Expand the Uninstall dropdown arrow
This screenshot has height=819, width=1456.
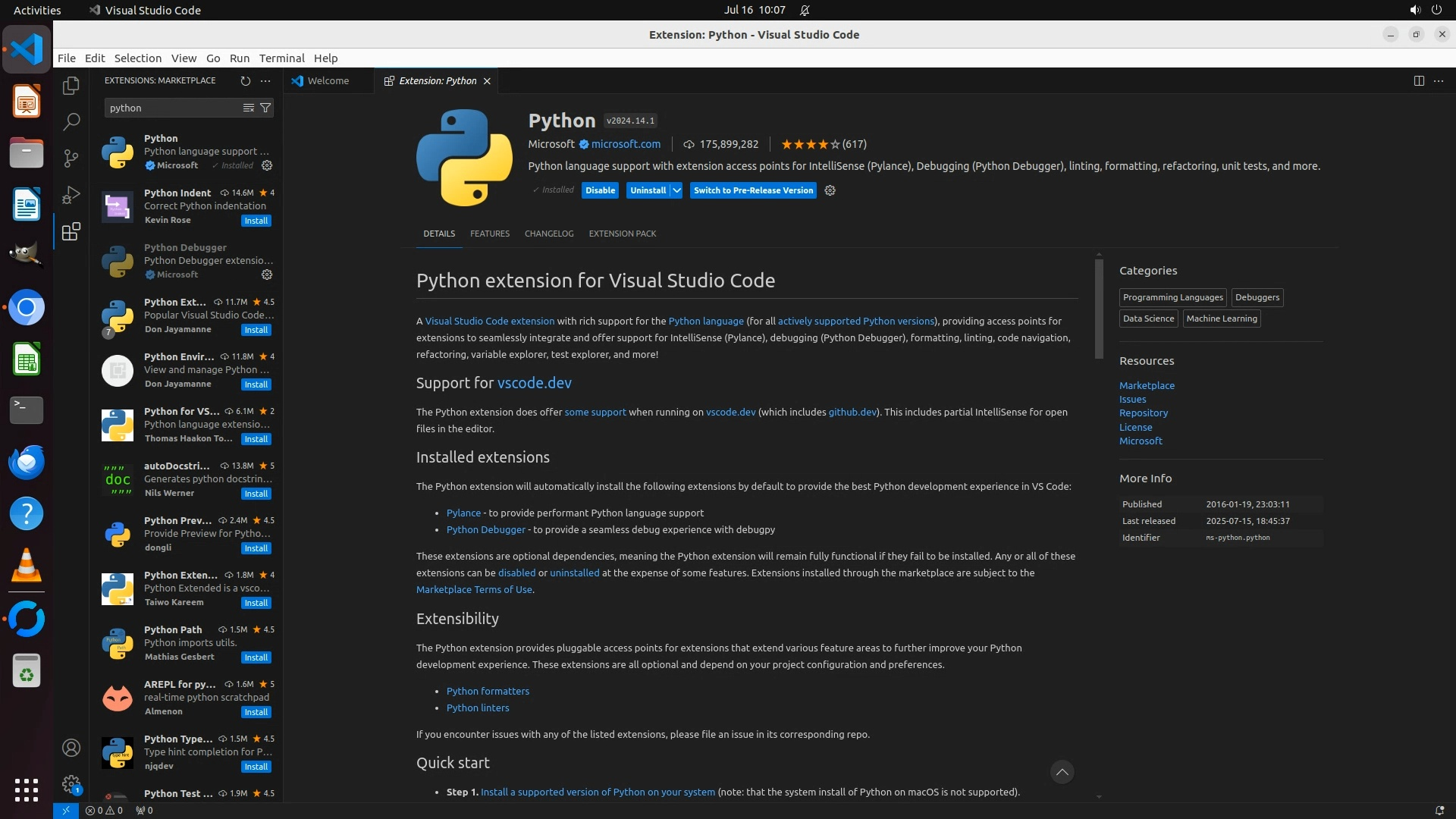(x=676, y=190)
